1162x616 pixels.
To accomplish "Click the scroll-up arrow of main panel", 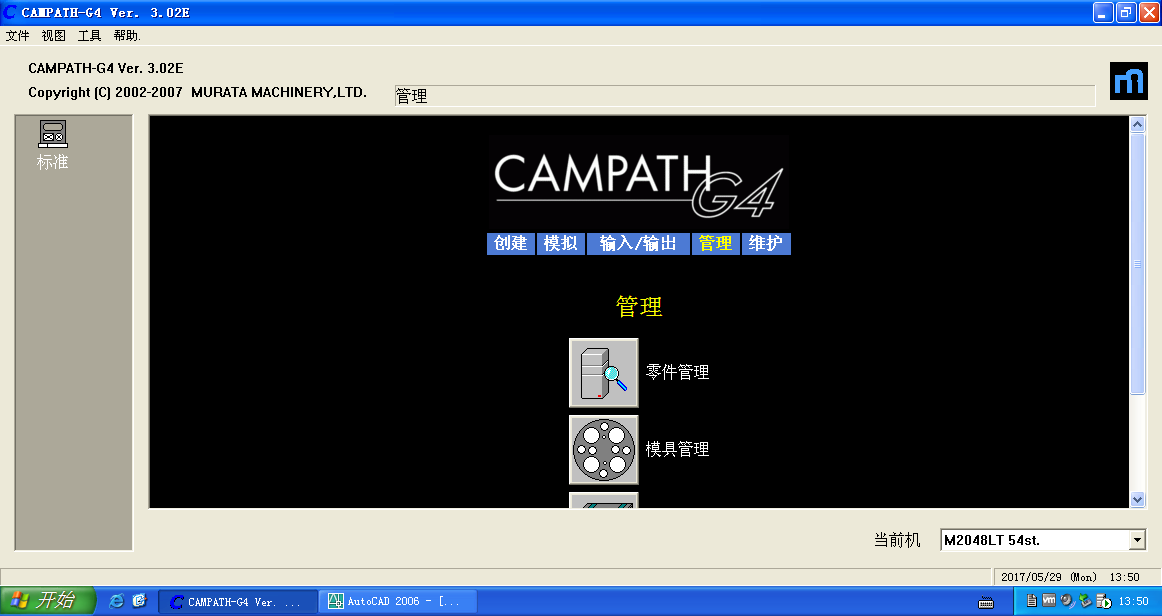I will [x=1138, y=125].
